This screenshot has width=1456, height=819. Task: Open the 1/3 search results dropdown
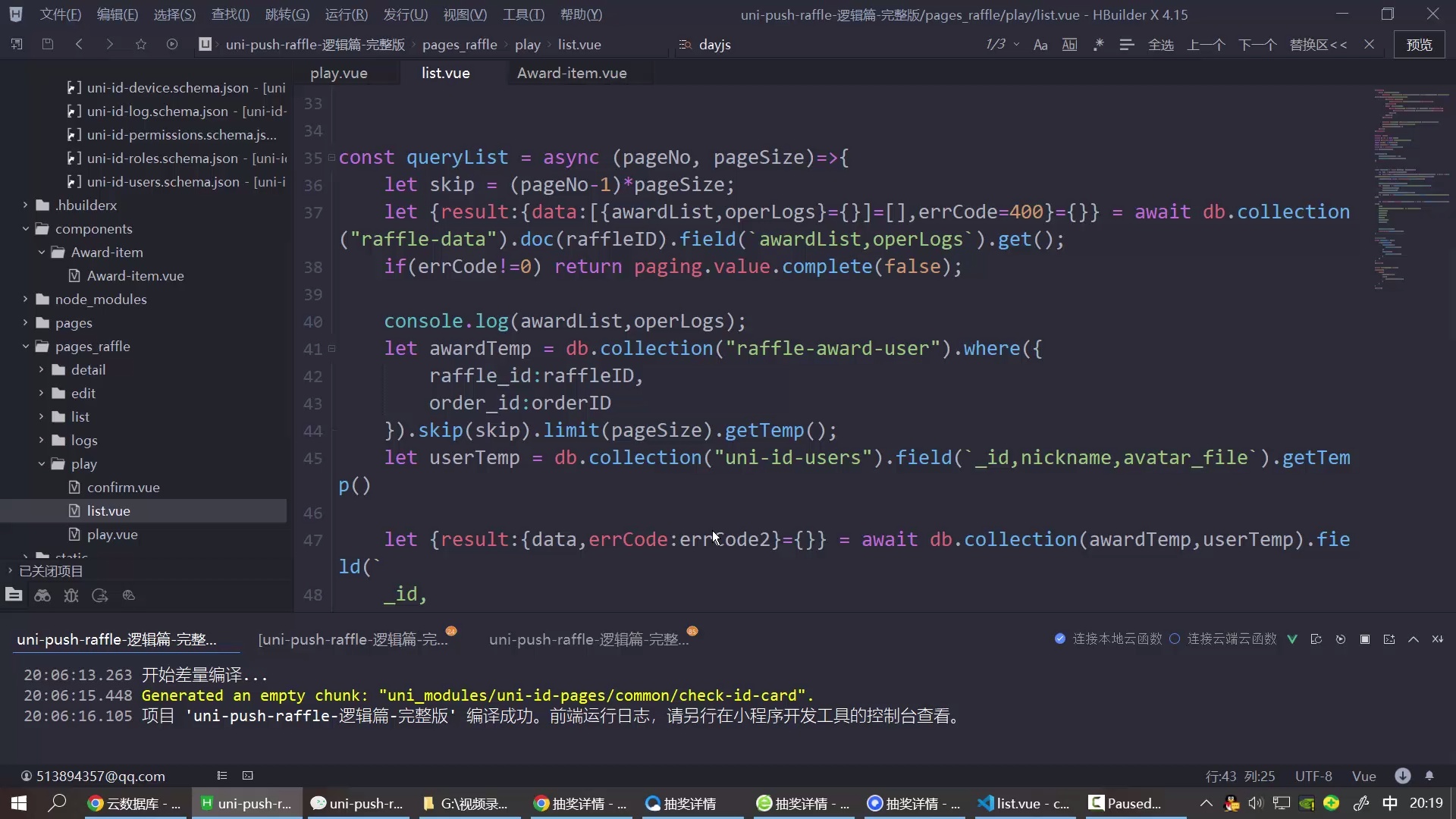(x=1016, y=45)
